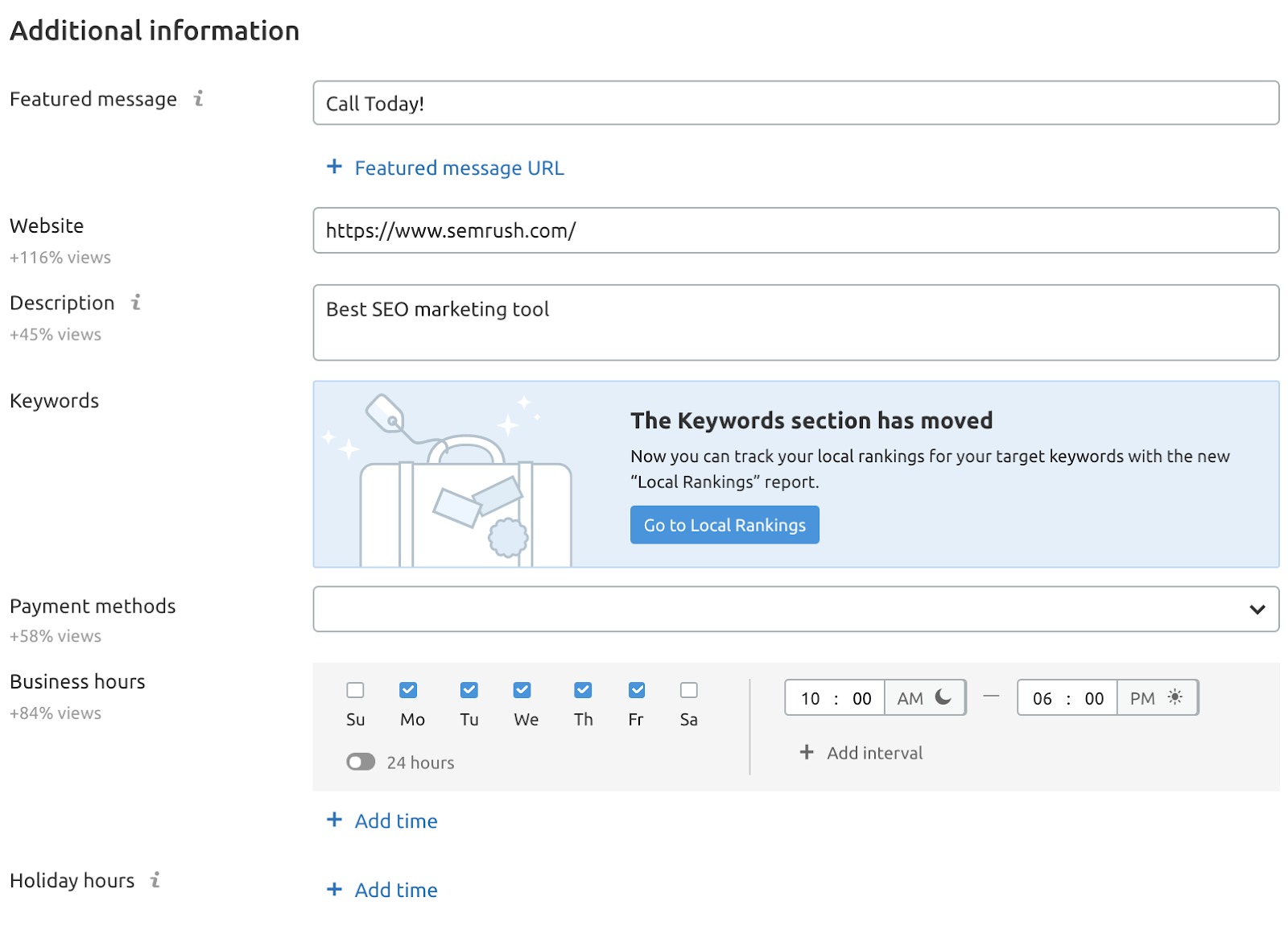Open Featured message URL link
The width and height of the screenshot is (1288, 926).
[x=460, y=167]
